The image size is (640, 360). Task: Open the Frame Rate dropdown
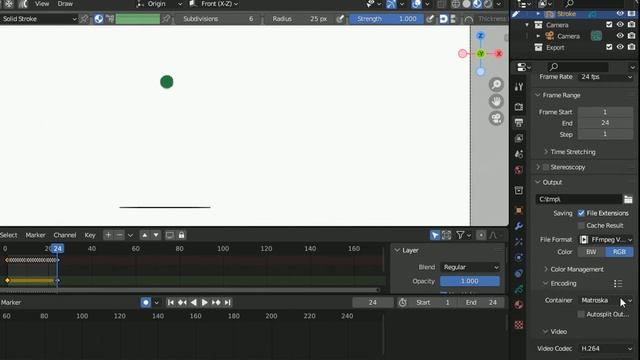(606, 77)
